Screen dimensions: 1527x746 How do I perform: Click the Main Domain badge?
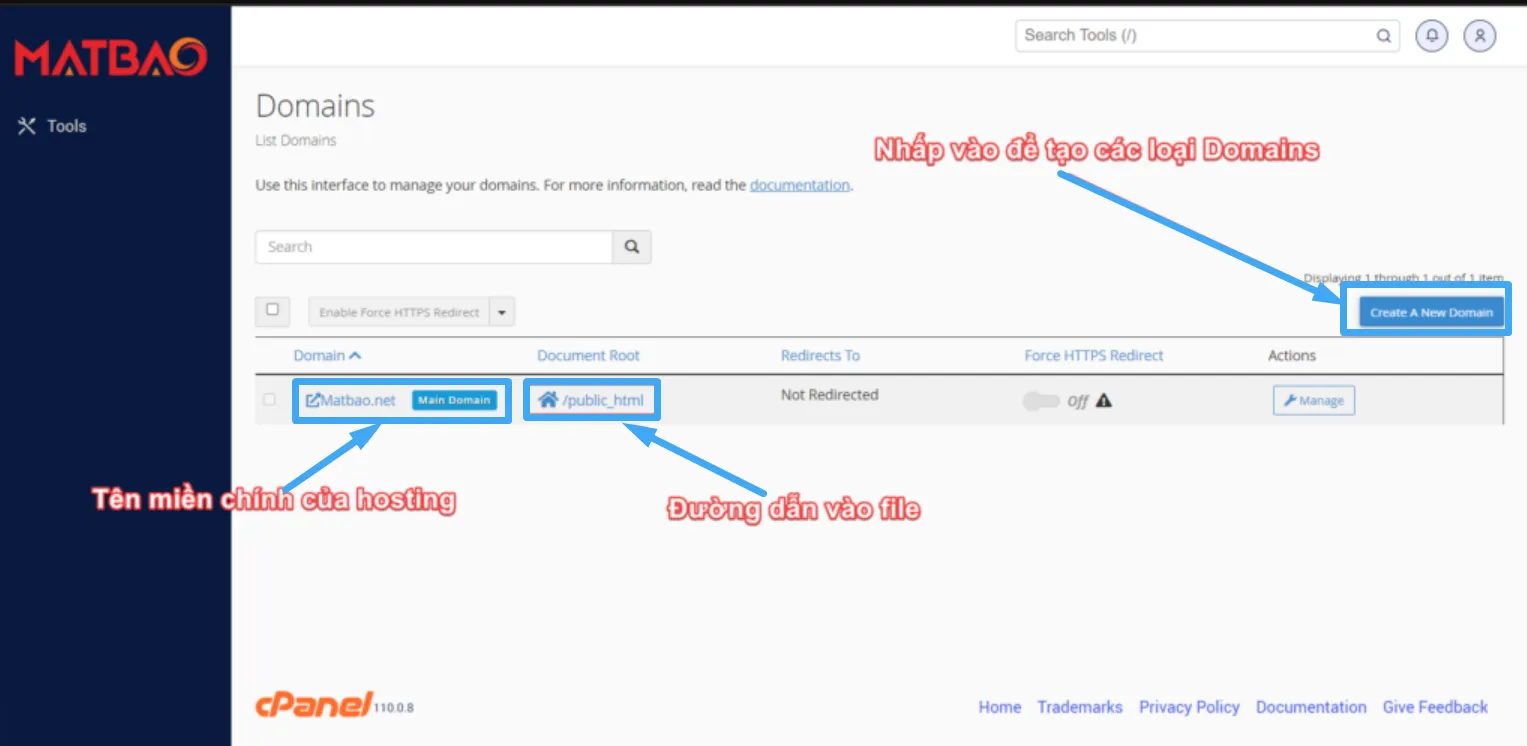[454, 400]
